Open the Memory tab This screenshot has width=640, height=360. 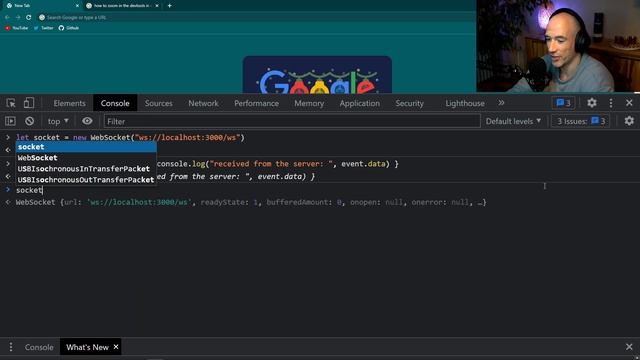coord(309,103)
